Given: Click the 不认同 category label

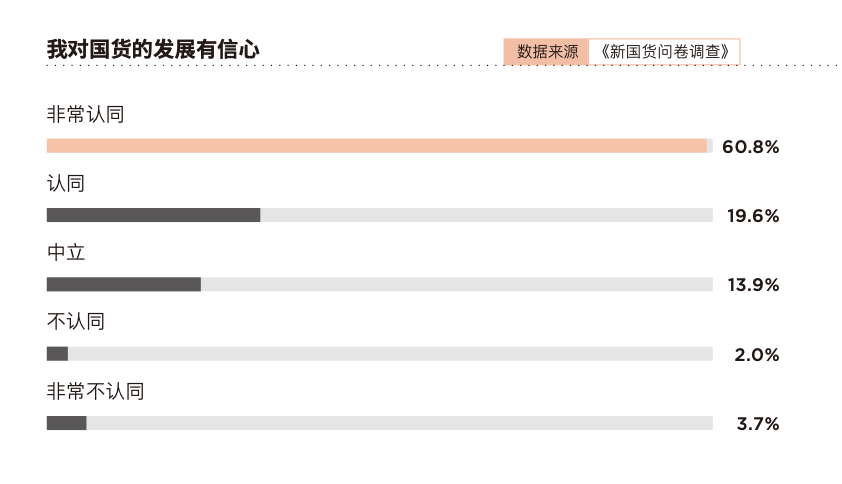Looking at the screenshot, I should (x=76, y=322).
